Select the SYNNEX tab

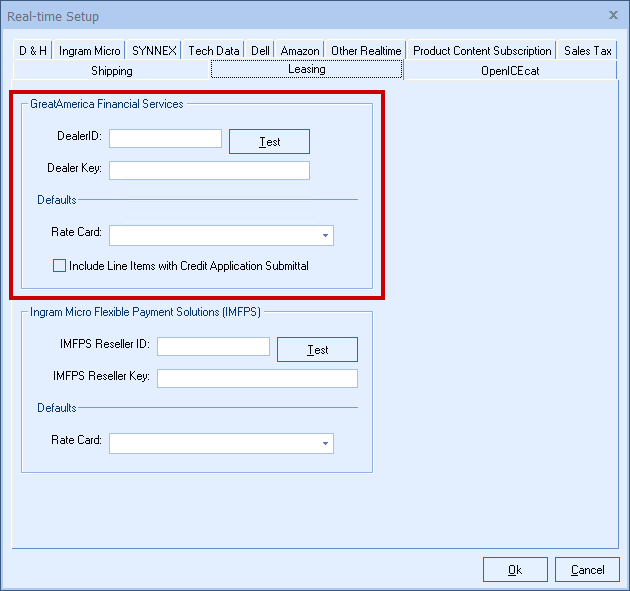(x=154, y=51)
